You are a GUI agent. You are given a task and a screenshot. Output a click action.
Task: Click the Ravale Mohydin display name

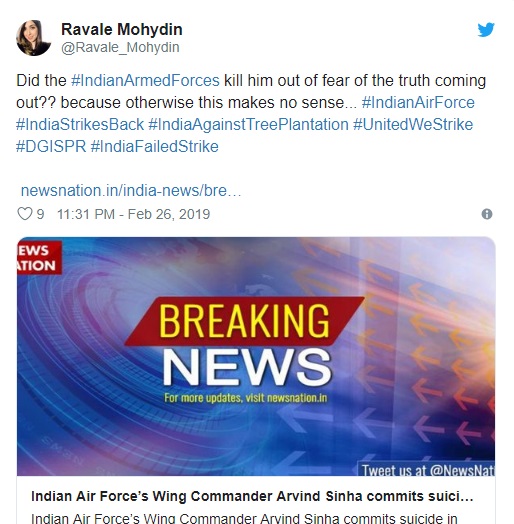point(122,29)
